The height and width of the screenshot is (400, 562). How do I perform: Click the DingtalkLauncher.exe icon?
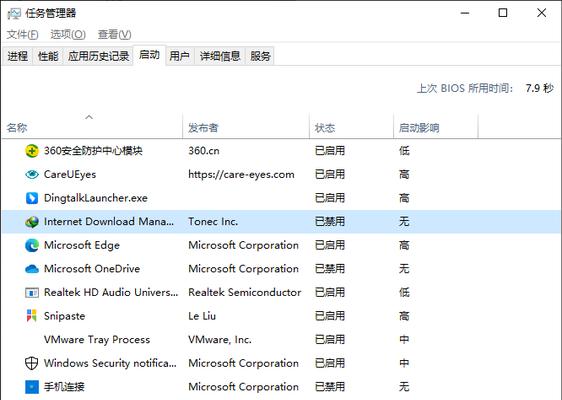(x=32, y=198)
